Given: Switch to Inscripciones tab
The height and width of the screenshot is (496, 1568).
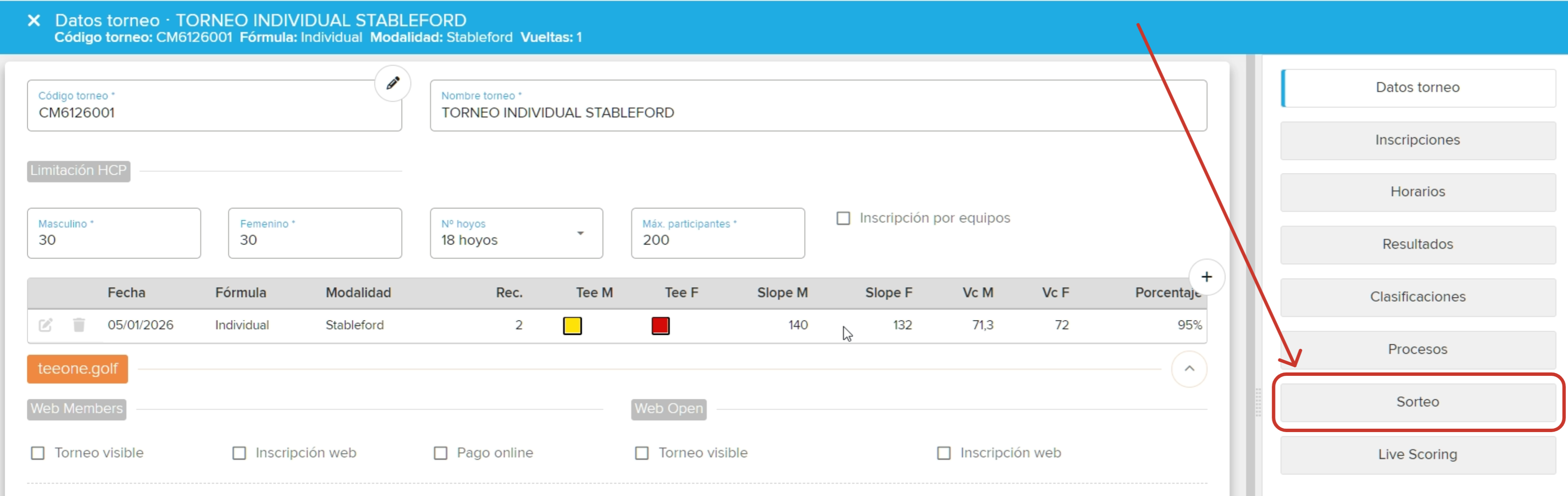Looking at the screenshot, I should pos(1417,140).
